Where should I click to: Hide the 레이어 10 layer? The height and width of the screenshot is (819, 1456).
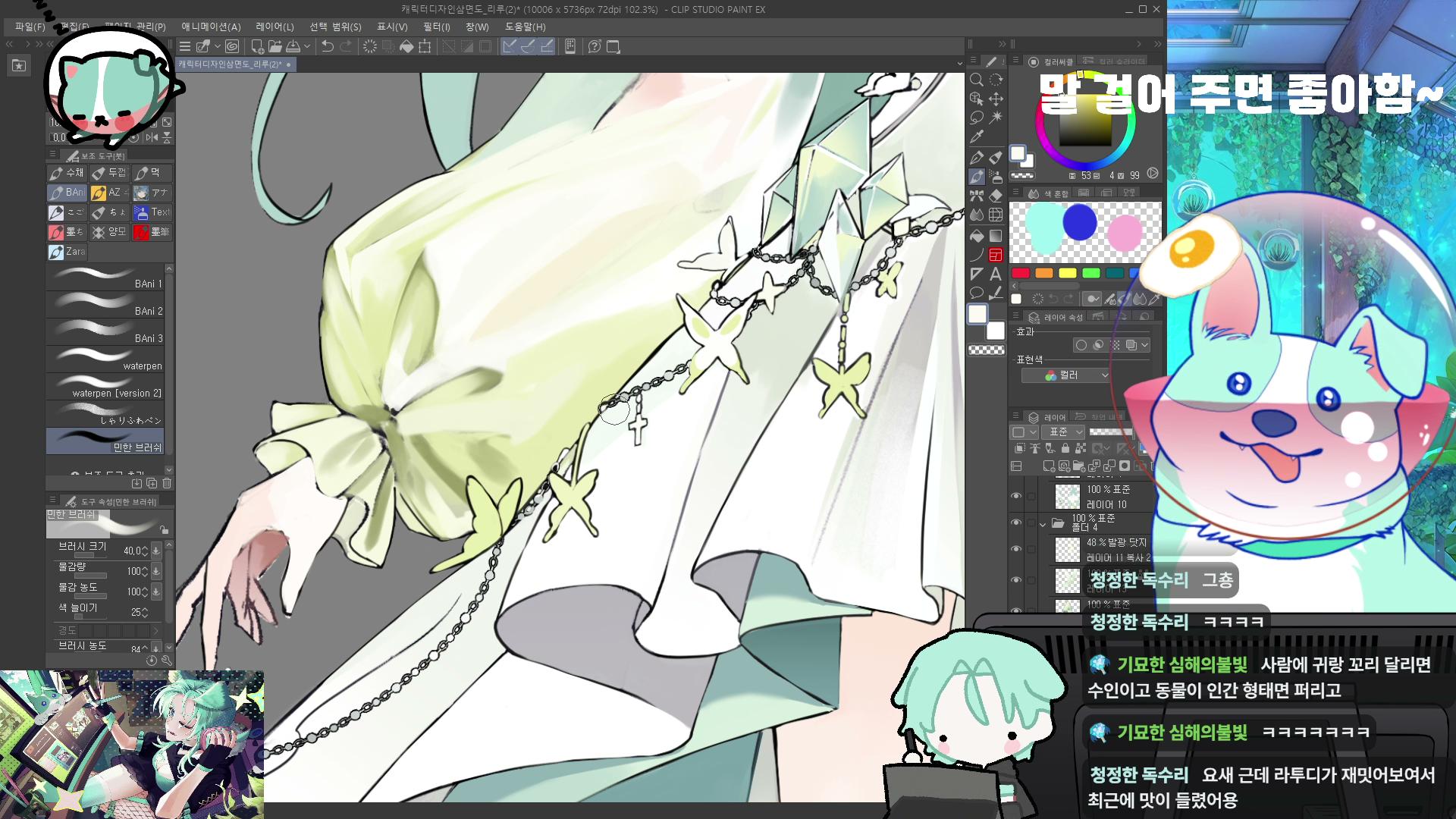point(1016,496)
